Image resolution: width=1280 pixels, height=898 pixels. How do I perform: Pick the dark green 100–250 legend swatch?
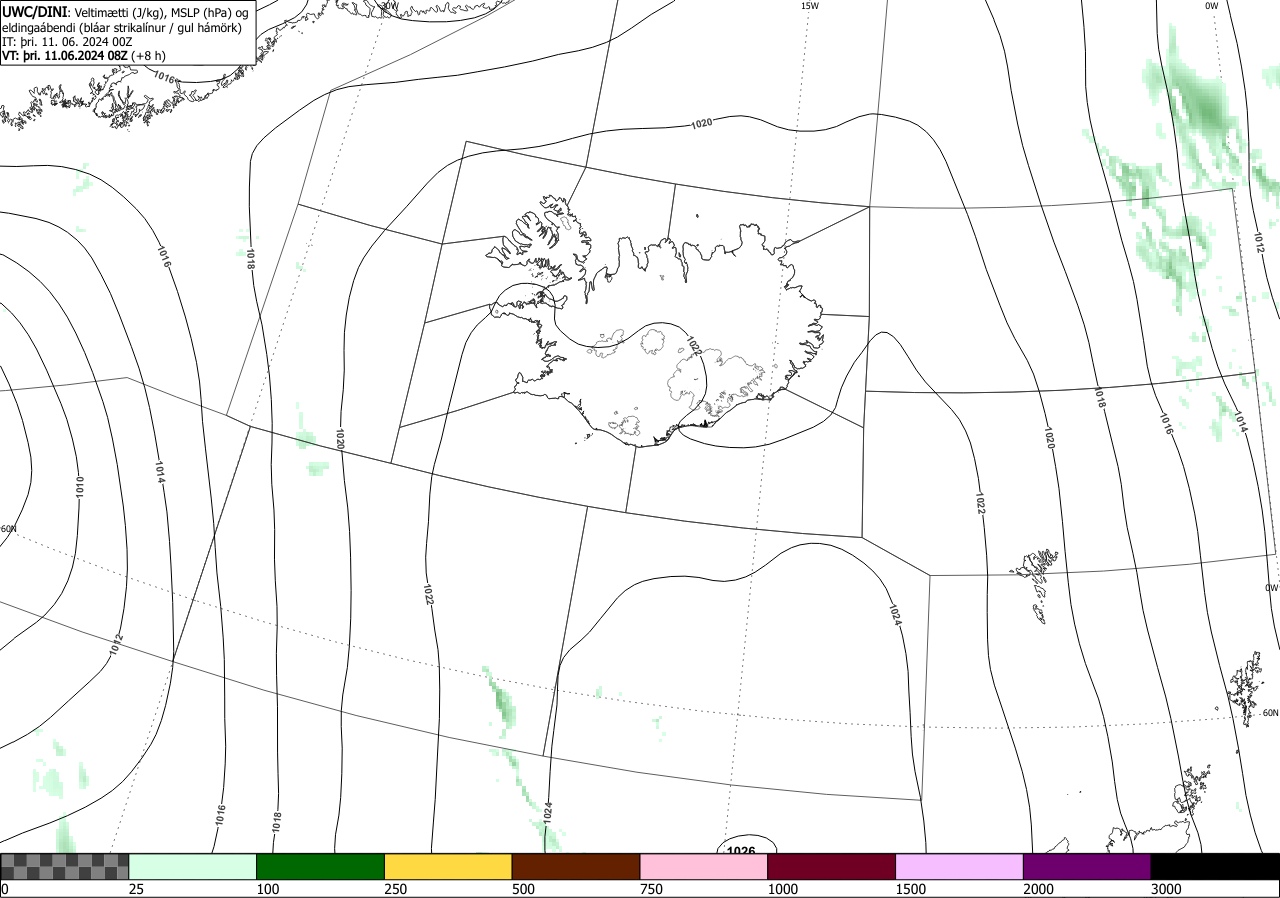(x=321, y=866)
